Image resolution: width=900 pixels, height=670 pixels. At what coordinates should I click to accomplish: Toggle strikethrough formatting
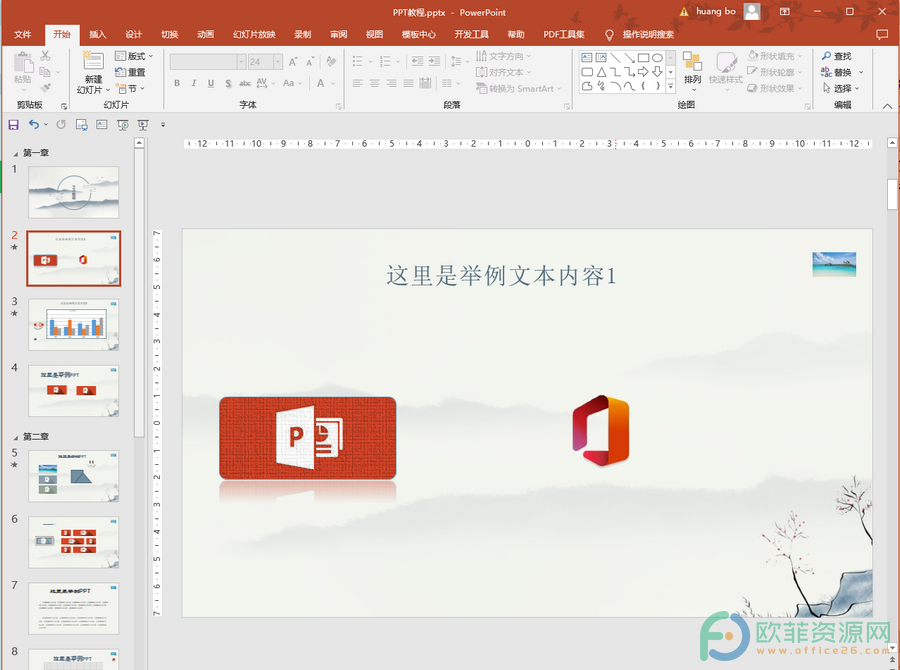tap(245, 83)
